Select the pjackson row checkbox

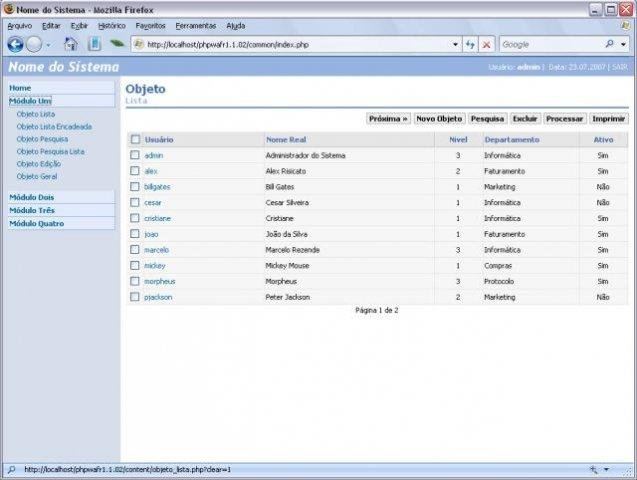tap(135, 297)
